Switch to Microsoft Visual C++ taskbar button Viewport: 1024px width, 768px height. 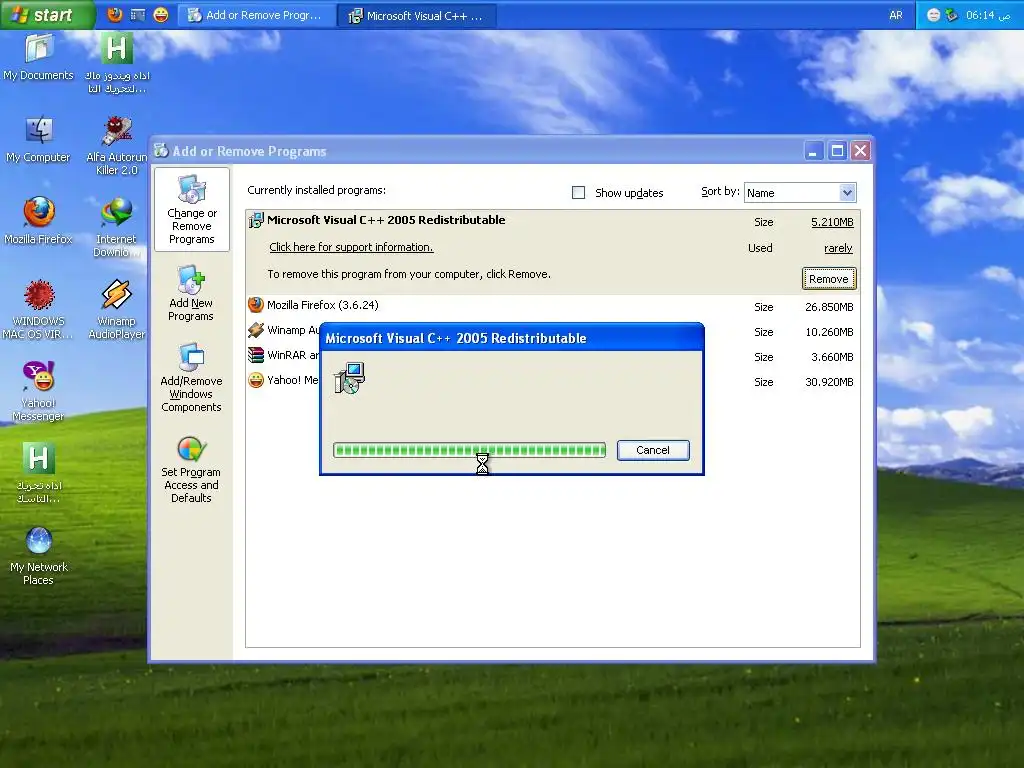click(417, 16)
